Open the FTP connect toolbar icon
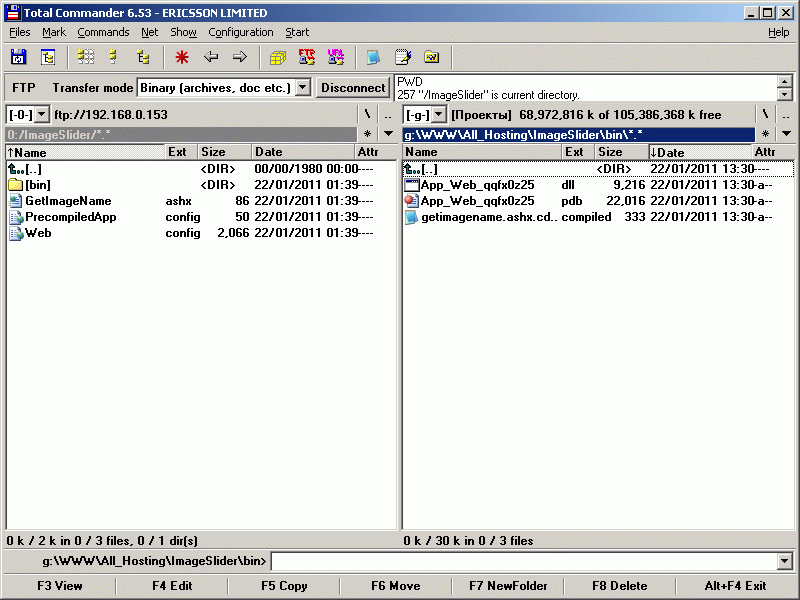 point(307,57)
